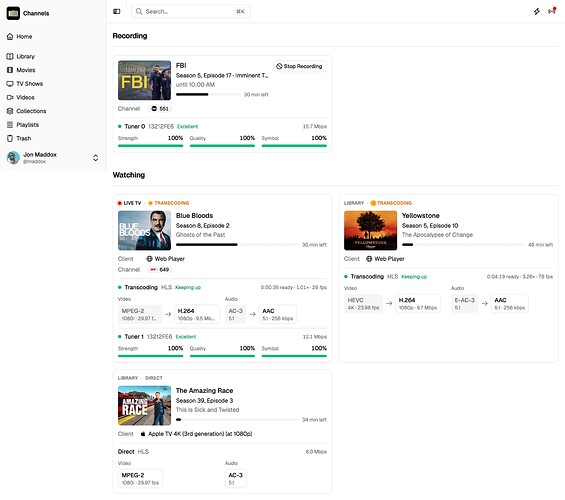Open Blue Bloods thumbnail
Viewport: 565px width, 500px height.
coord(144,231)
